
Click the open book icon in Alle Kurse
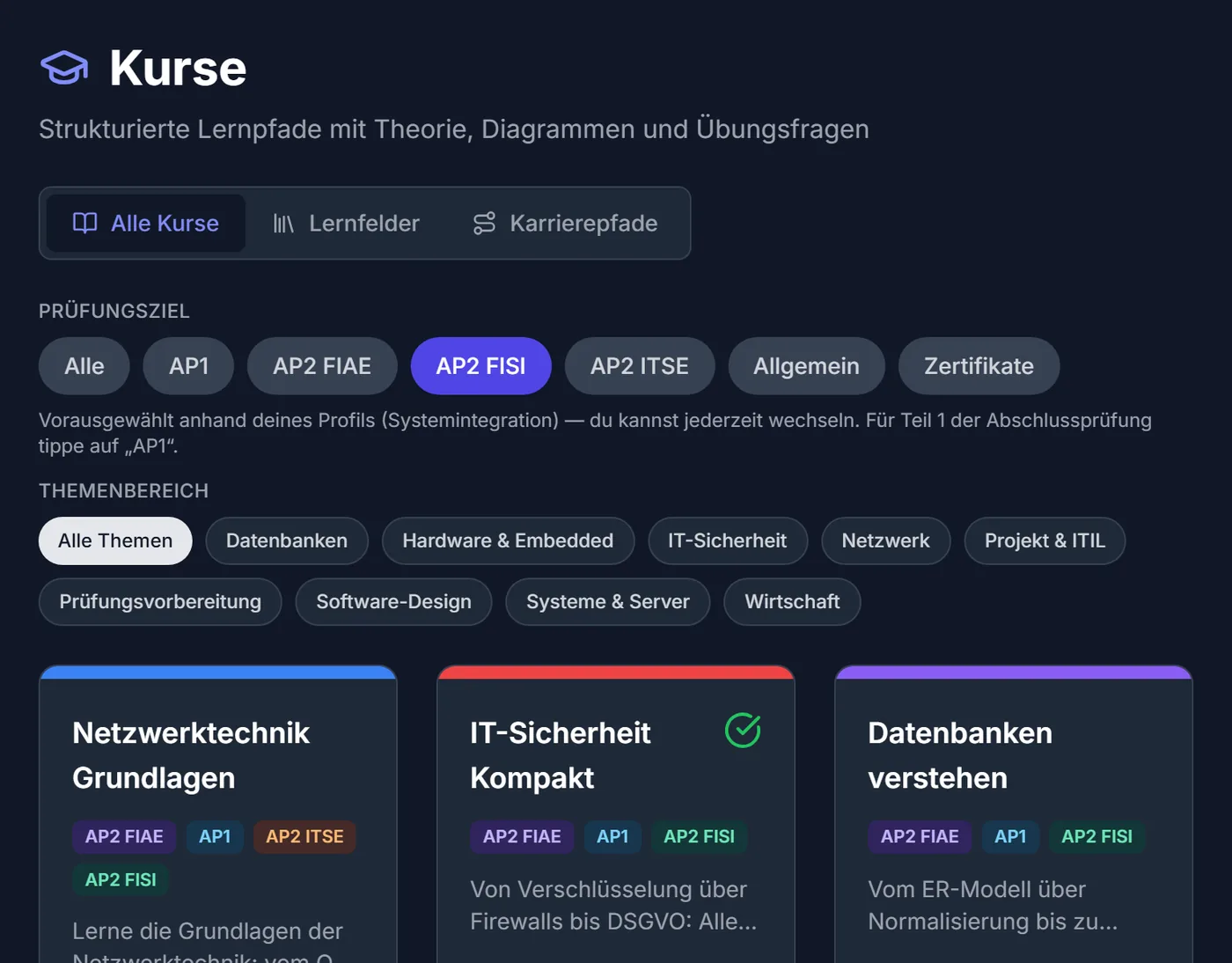(x=84, y=223)
